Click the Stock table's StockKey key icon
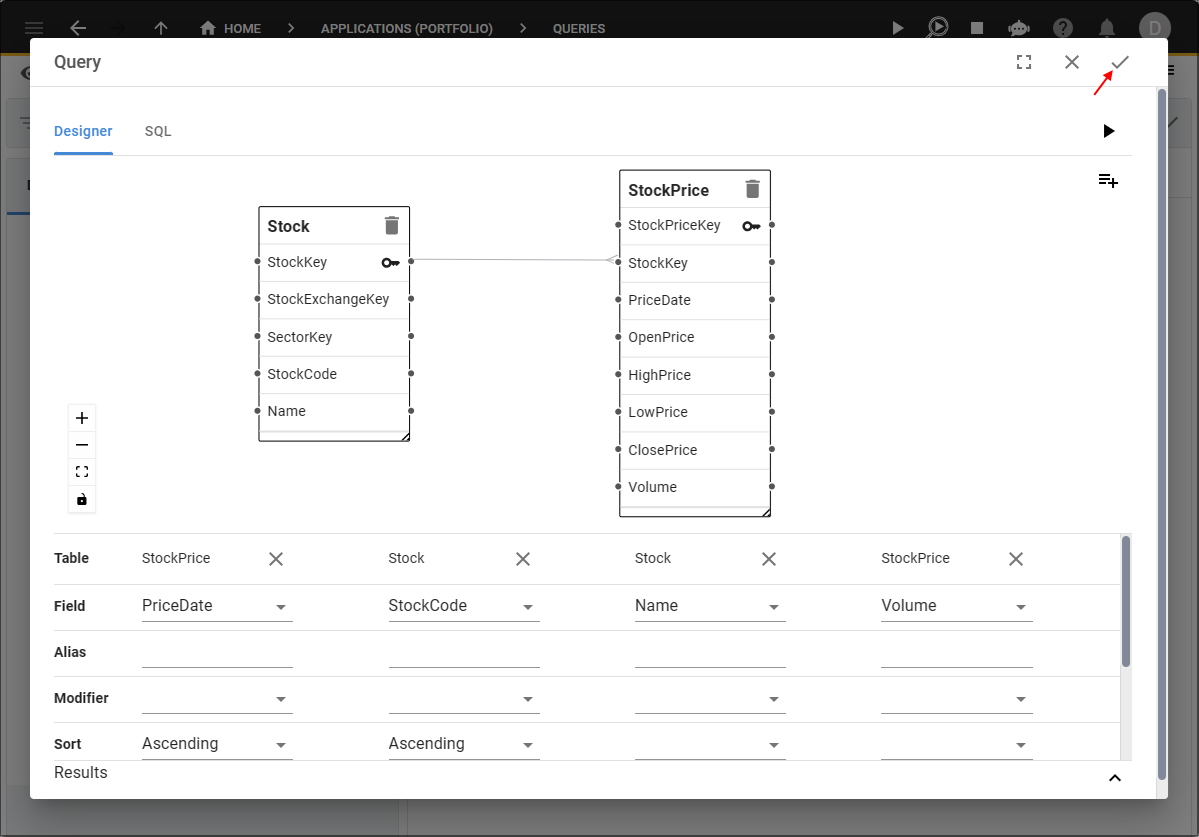This screenshot has height=837, width=1199. (x=390, y=263)
